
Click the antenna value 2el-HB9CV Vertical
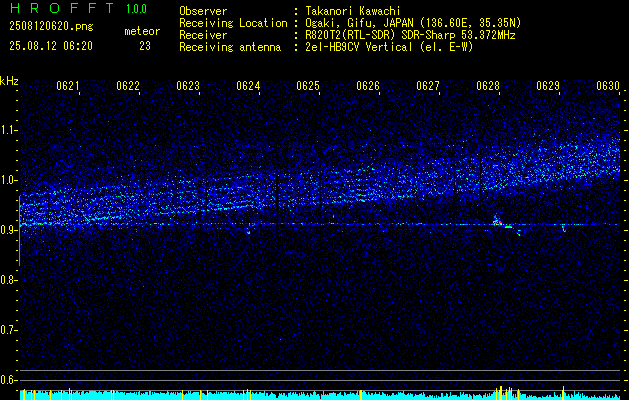click(359, 47)
